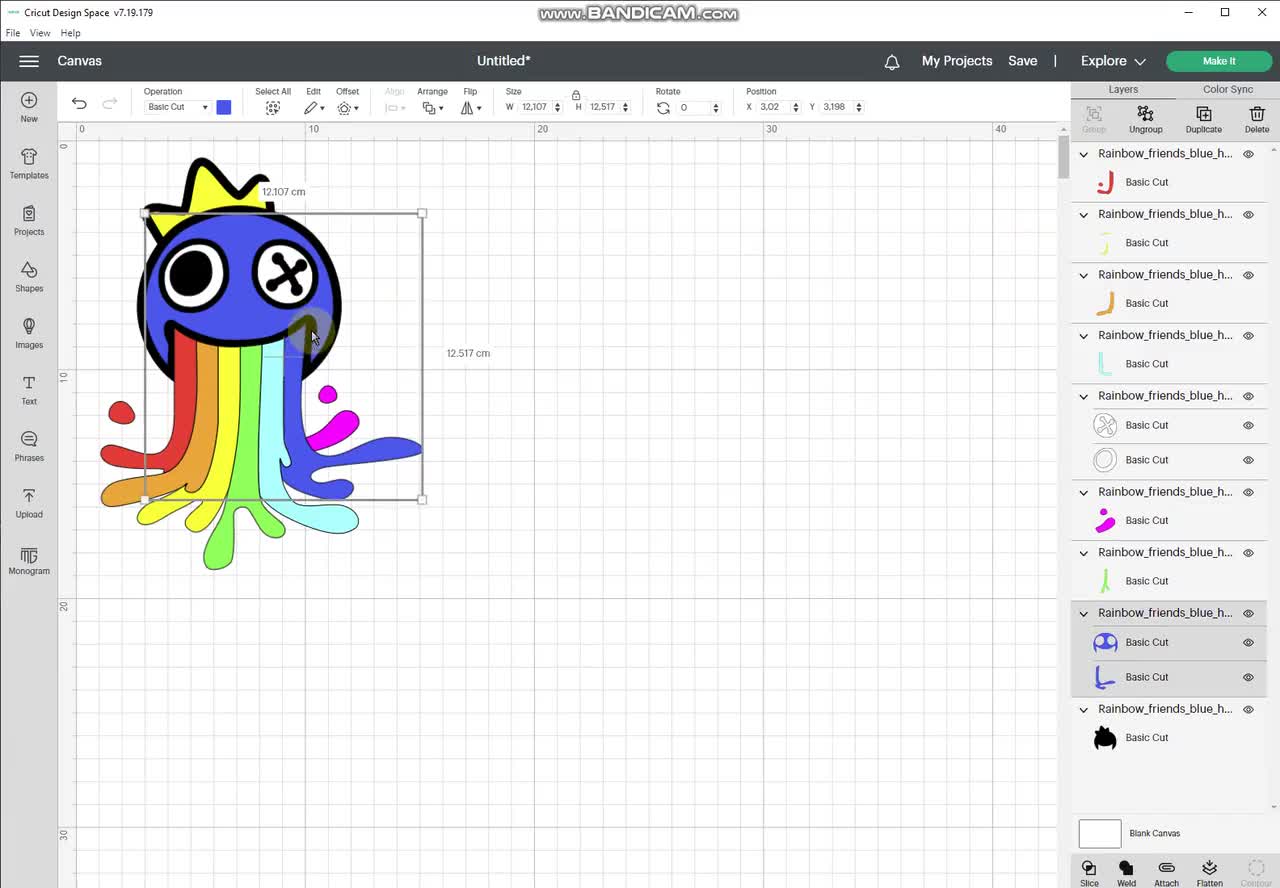
Task: Attach the selected layers
Action: click(1166, 873)
